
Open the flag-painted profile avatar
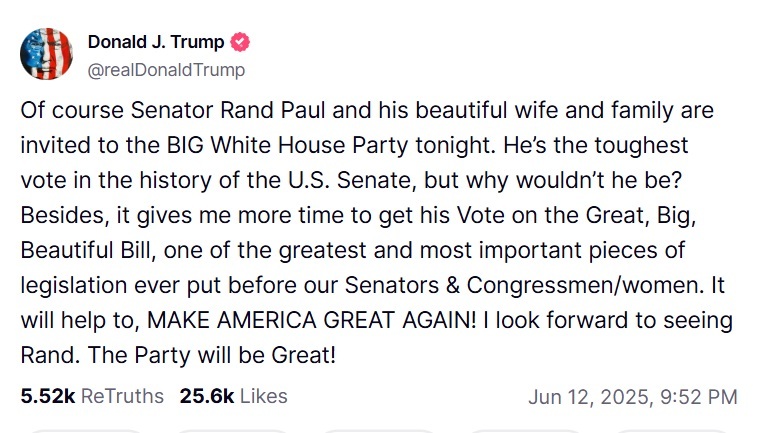[46, 54]
